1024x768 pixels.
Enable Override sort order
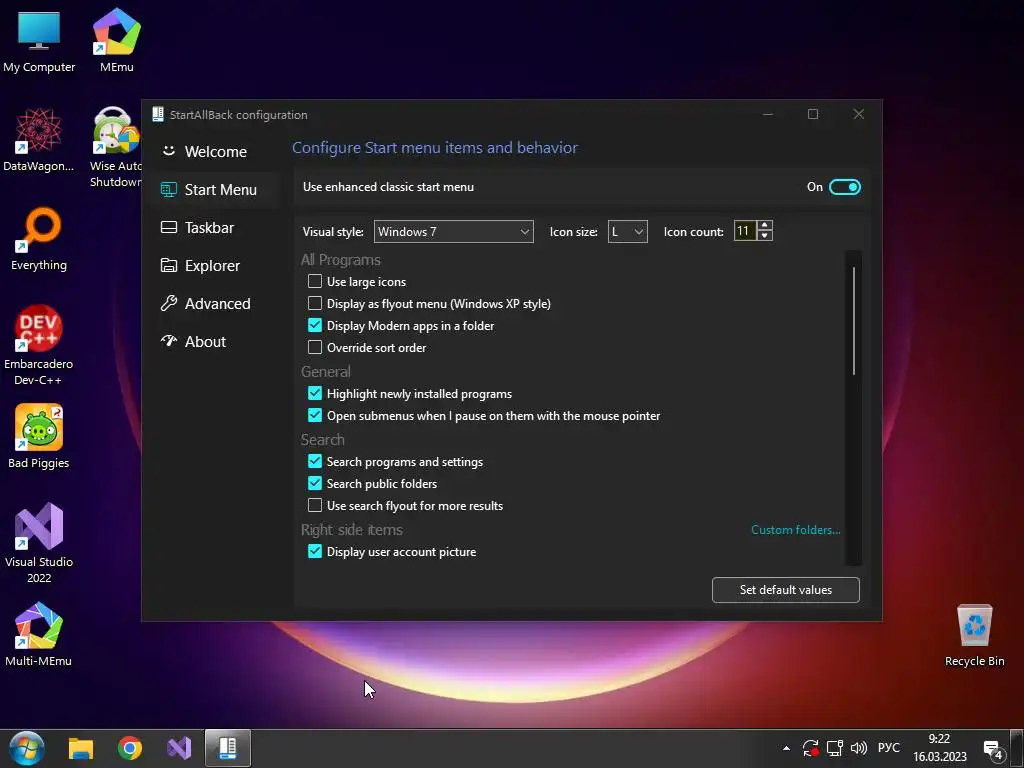[315, 347]
